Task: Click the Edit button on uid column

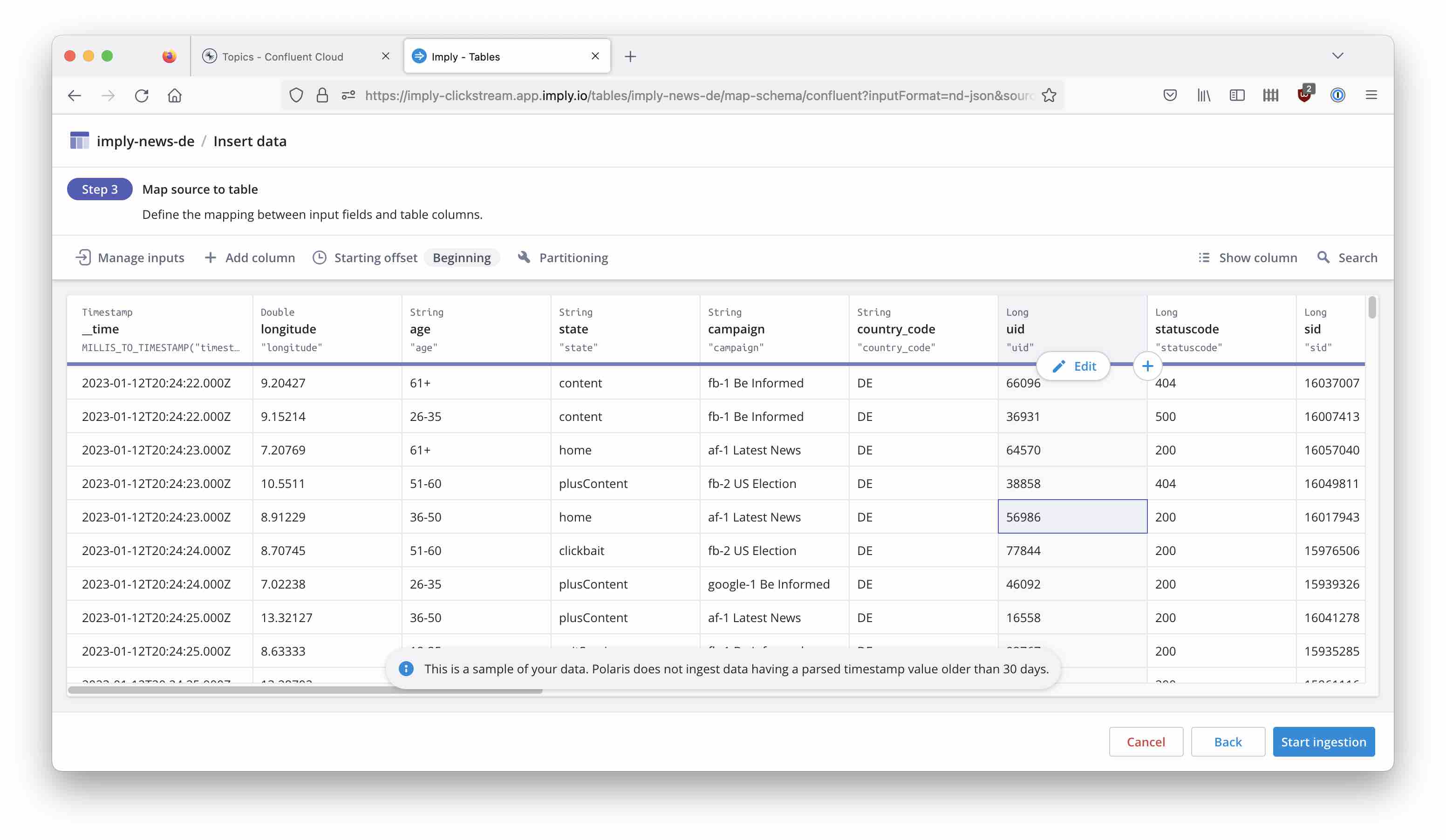Action: pyautogui.click(x=1074, y=366)
